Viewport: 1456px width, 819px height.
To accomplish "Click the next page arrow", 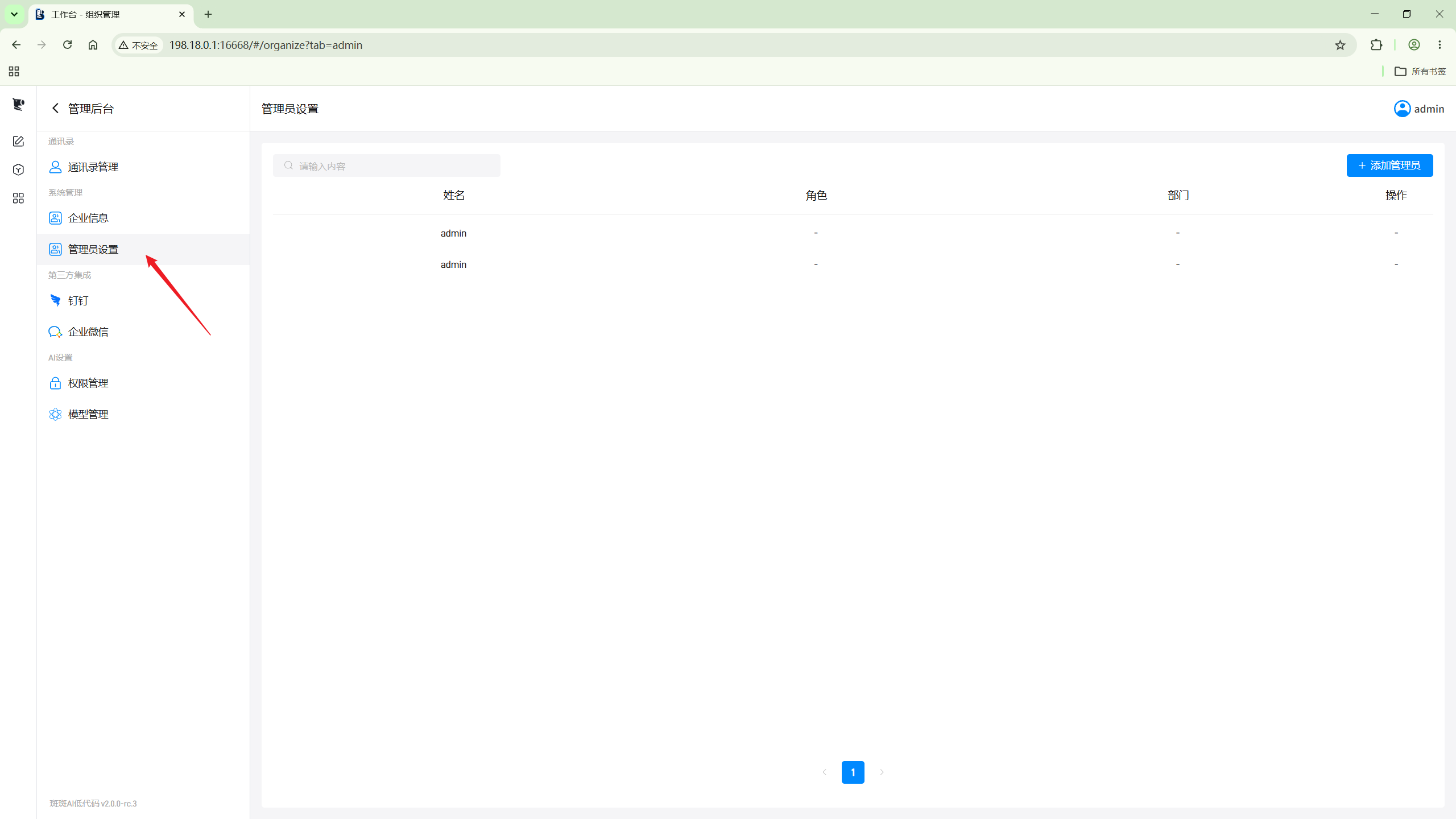I will pos(882,772).
